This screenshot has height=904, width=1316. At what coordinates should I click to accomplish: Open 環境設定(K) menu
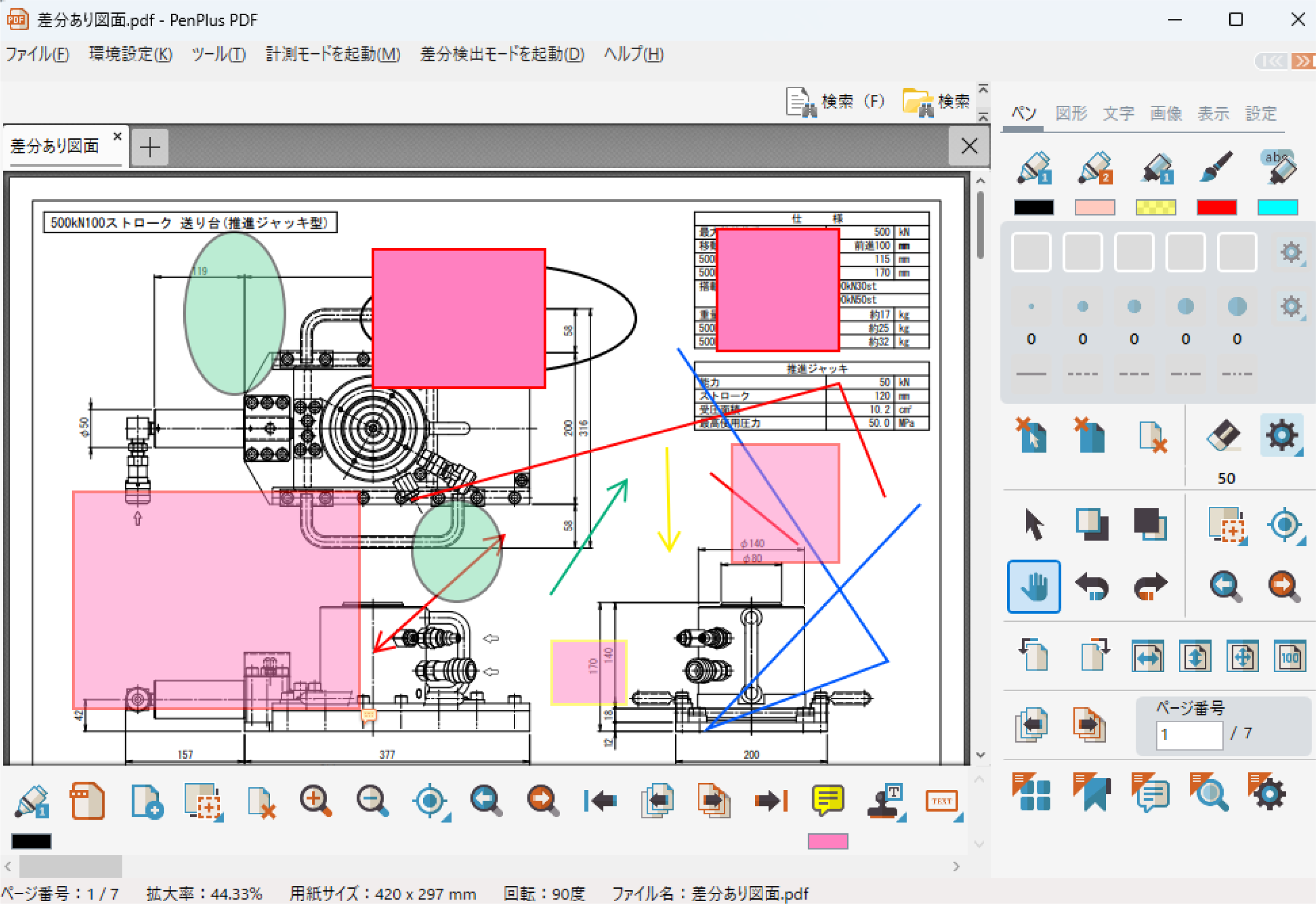(131, 55)
